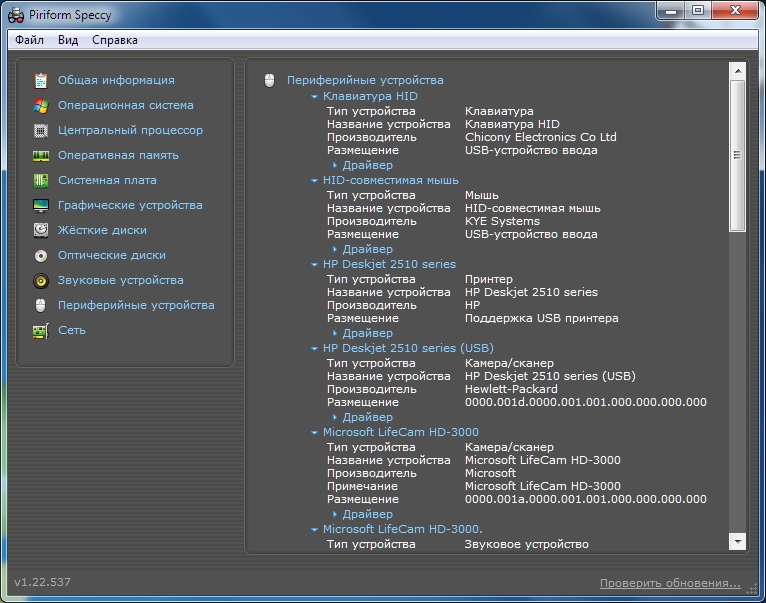Go to the Звуковые устройства section
Viewport: 766px width, 603px height.
[x=121, y=280]
